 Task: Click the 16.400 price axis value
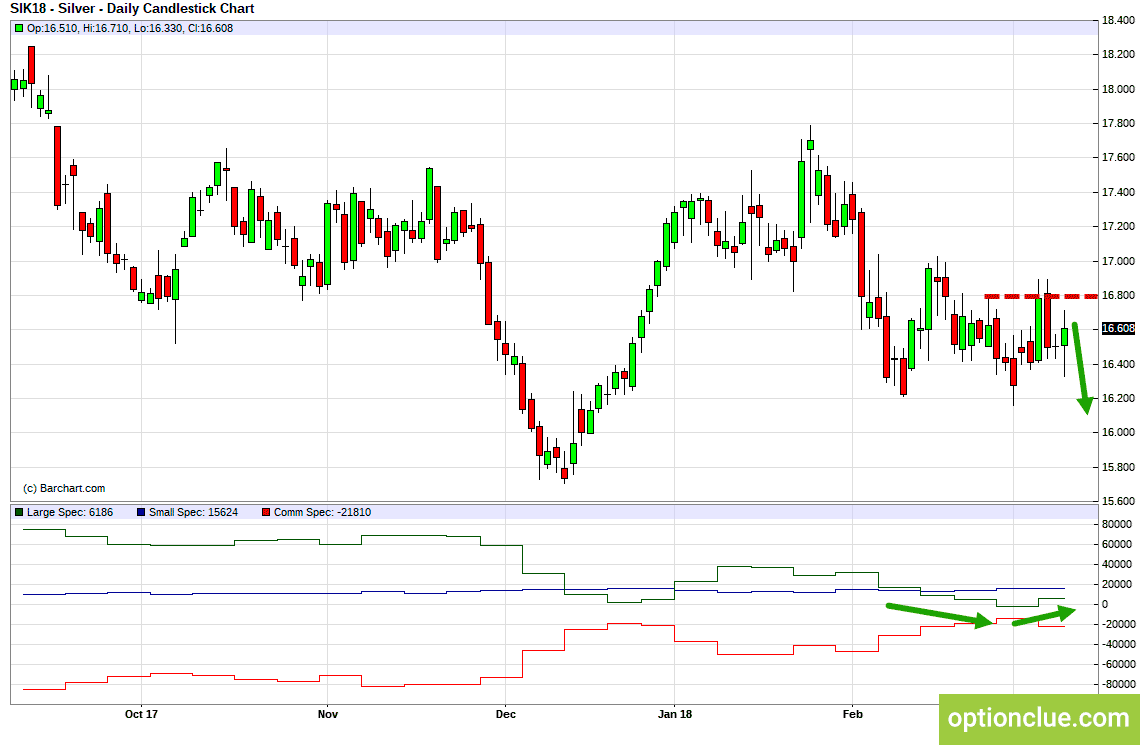[x=1118, y=364]
